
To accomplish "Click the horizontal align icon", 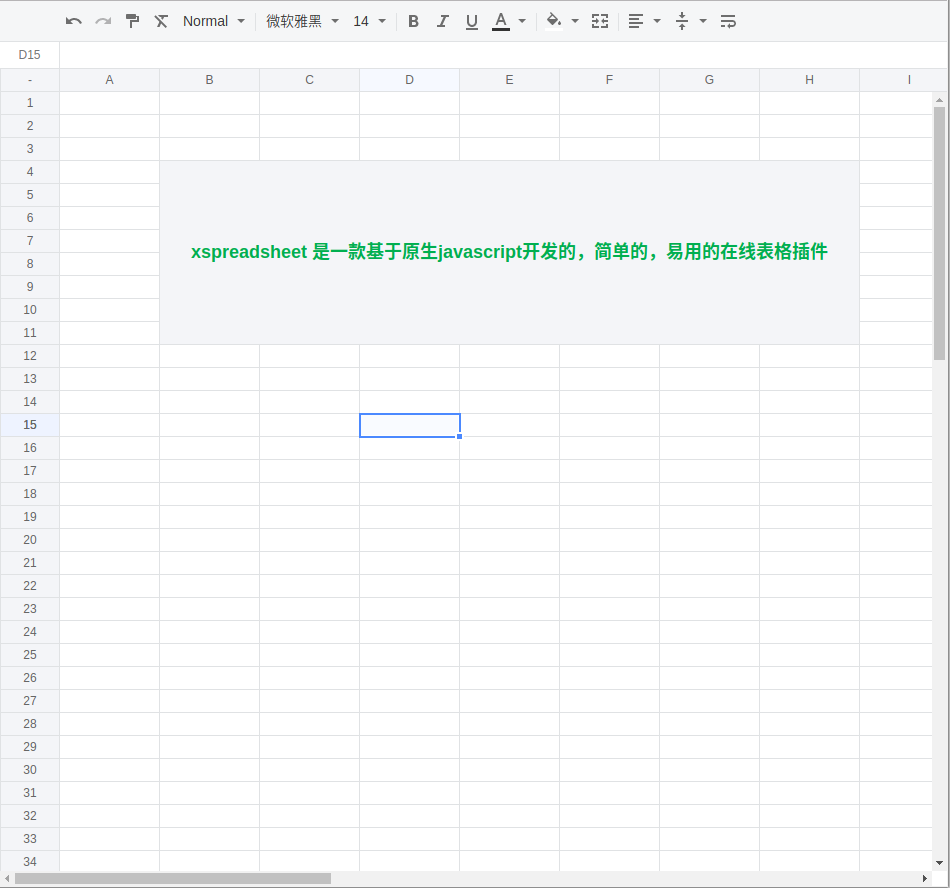I will pyautogui.click(x=636, y=22).
